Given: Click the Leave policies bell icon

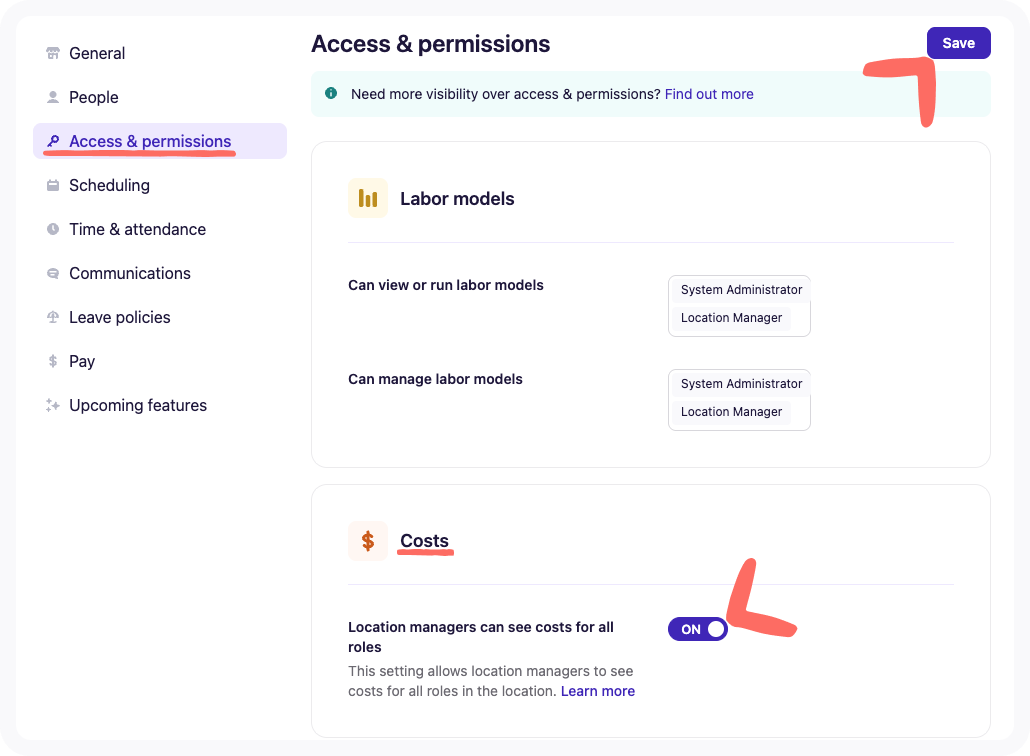Looking at the screenshot, I should click(51, 317).
